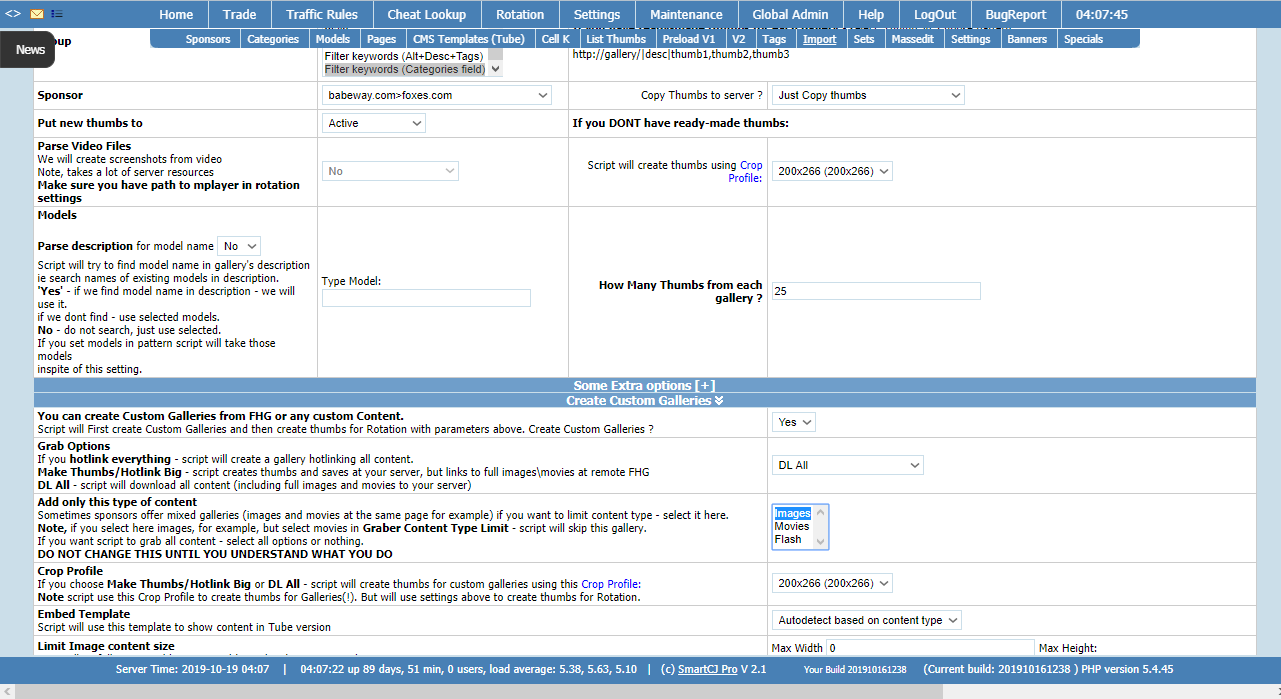
Task: Open the Sponsor dropdown showing babeway.com>foxes.com
Action: tap(437, 95)
